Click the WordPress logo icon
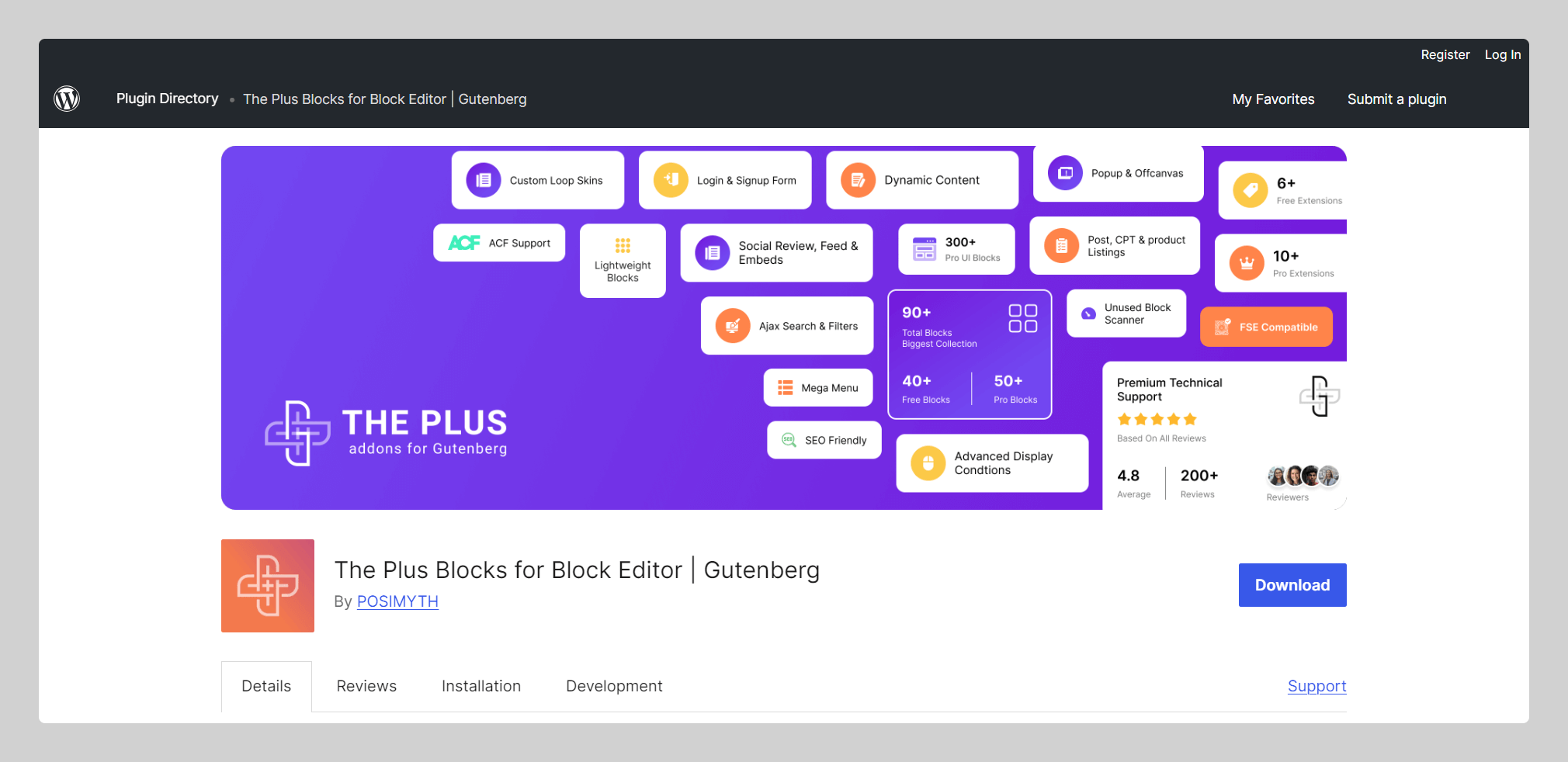1568x762 pixels. pyautogui.click(x=67, y=99)
